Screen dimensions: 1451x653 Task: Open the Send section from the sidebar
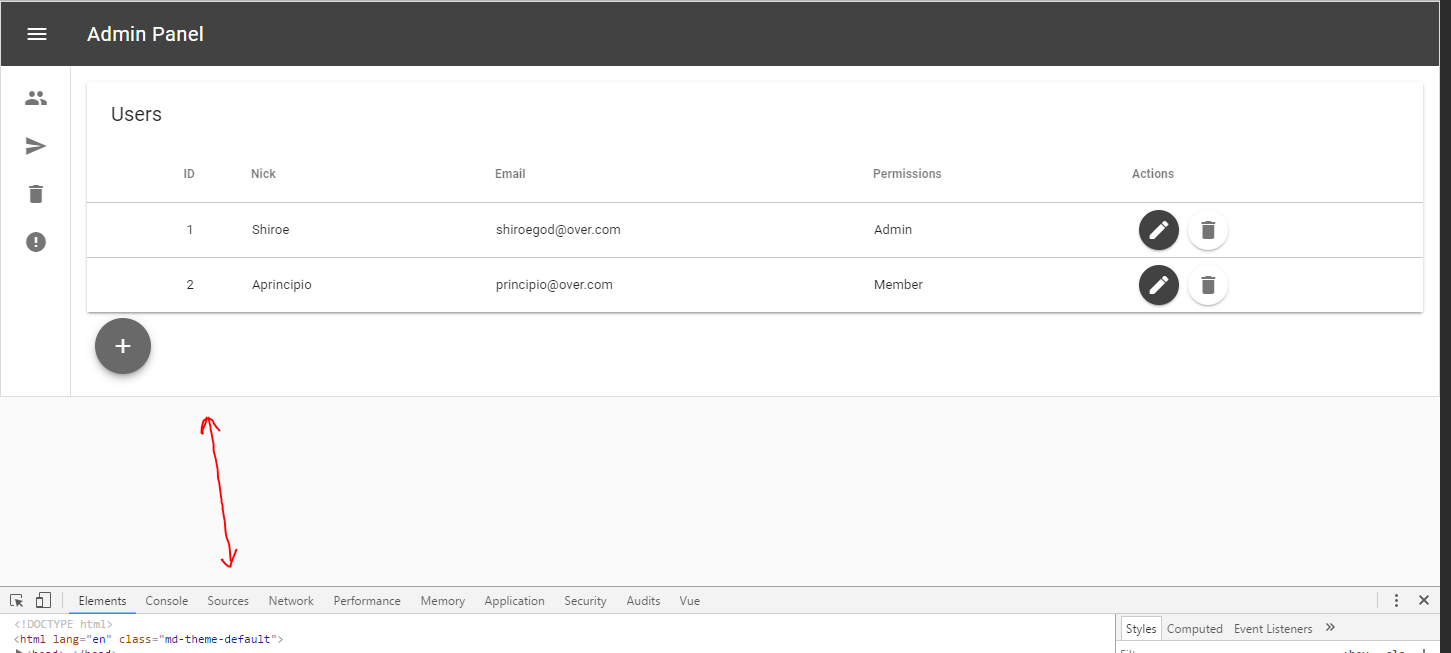click(x=36, y=145)
